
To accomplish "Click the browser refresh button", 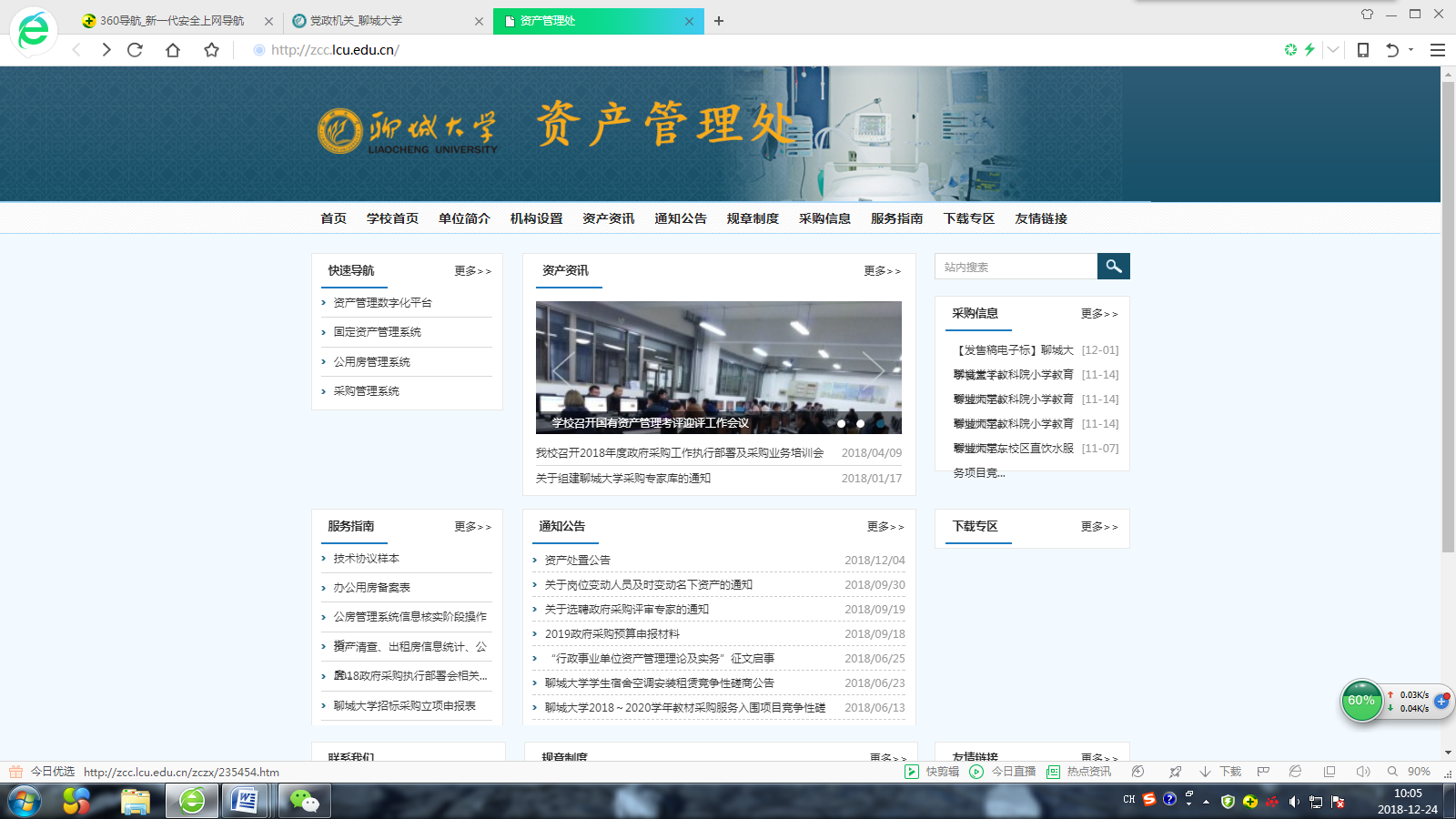I will tap(135, 50).
